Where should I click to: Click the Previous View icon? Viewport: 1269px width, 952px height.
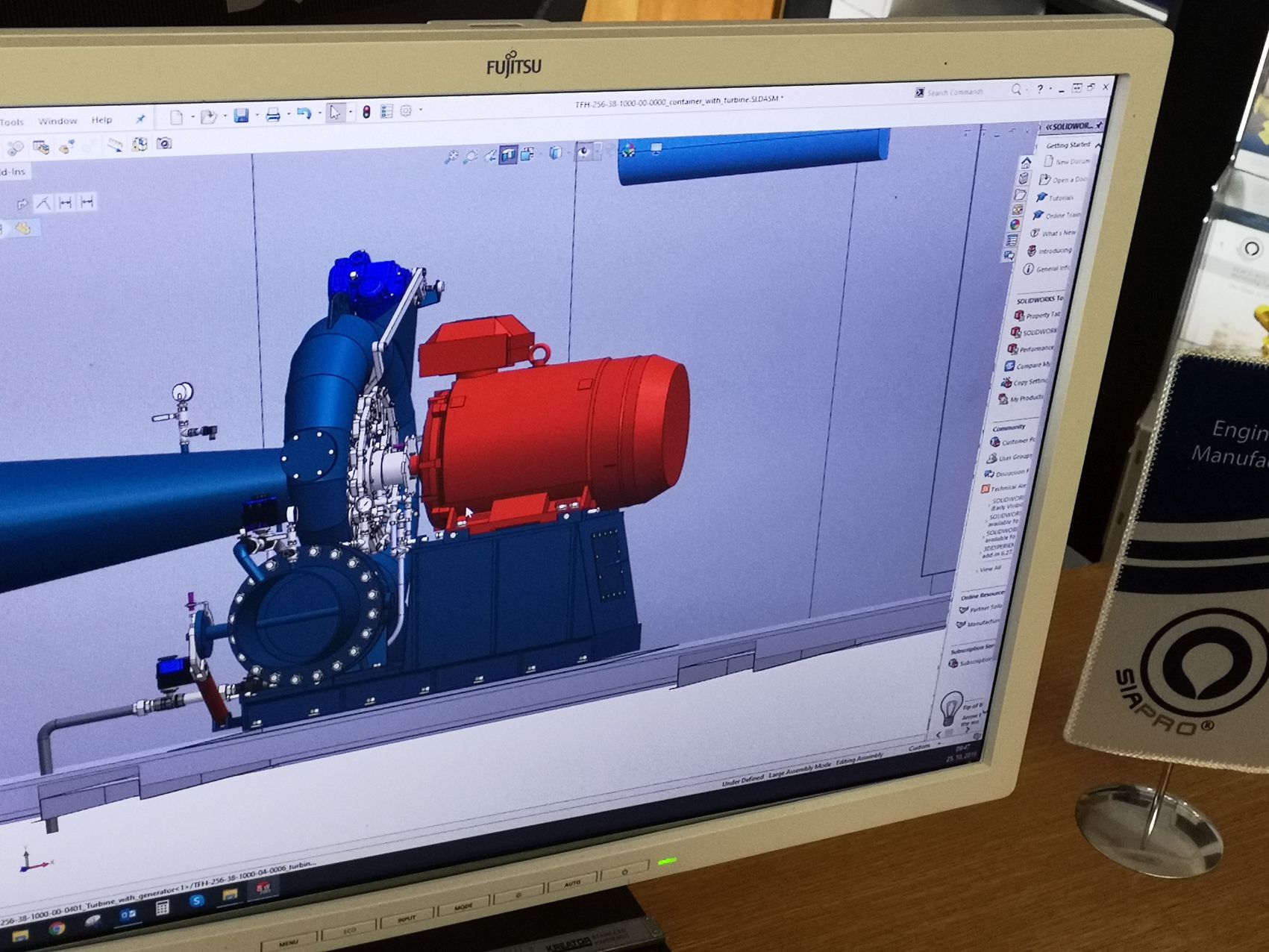489,155
